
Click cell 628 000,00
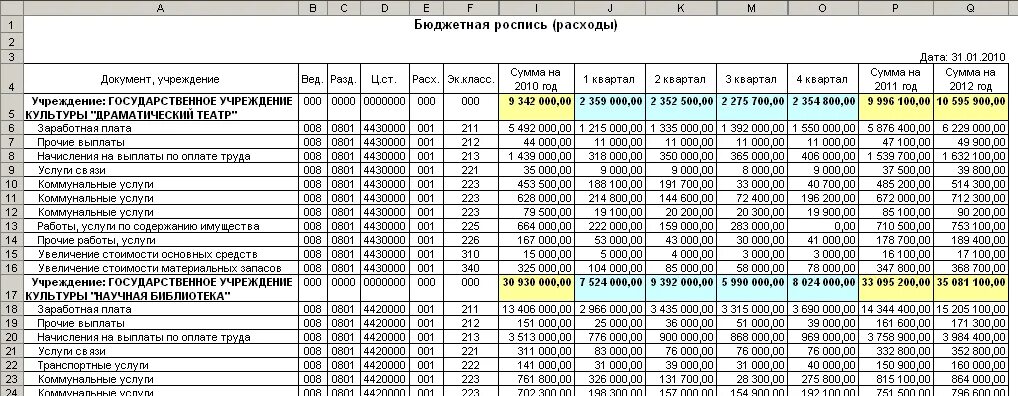coord(536,198)
